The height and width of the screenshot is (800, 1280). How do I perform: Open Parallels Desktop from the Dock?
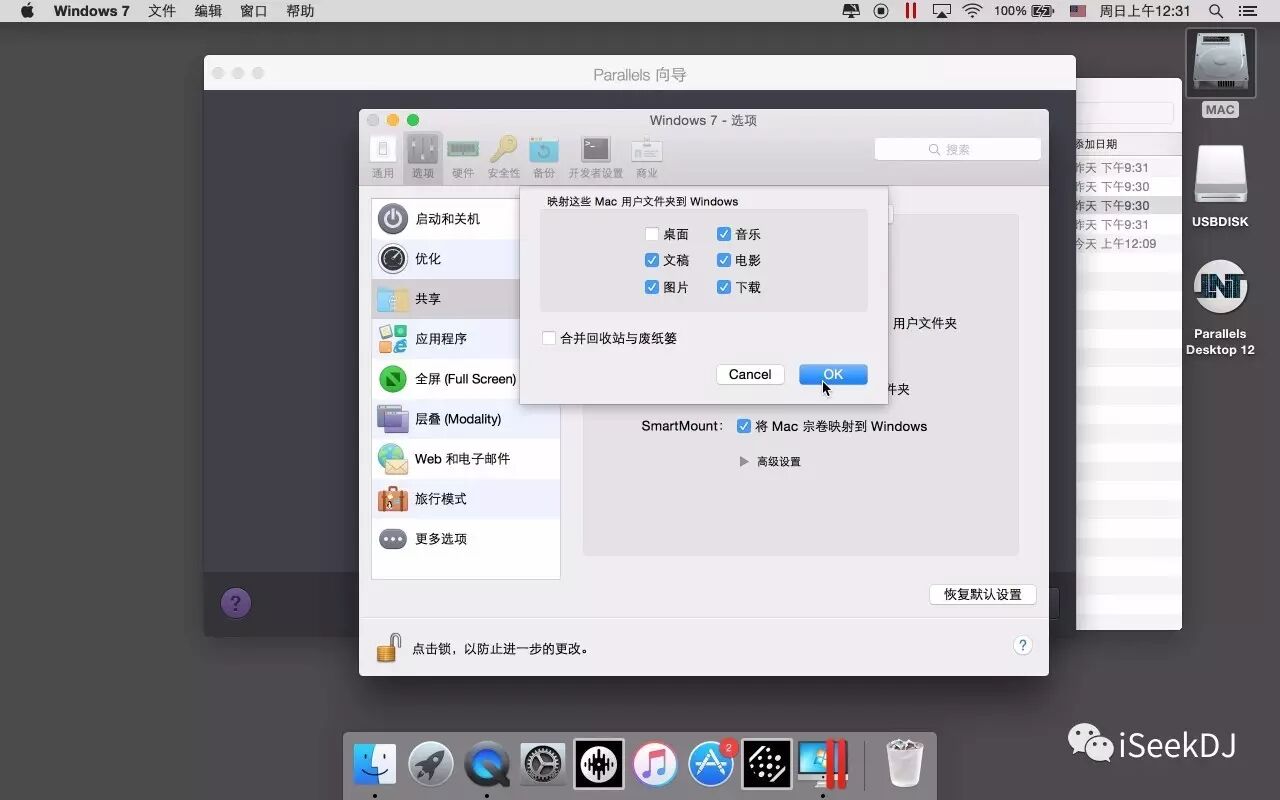click(x=823, y=765)
